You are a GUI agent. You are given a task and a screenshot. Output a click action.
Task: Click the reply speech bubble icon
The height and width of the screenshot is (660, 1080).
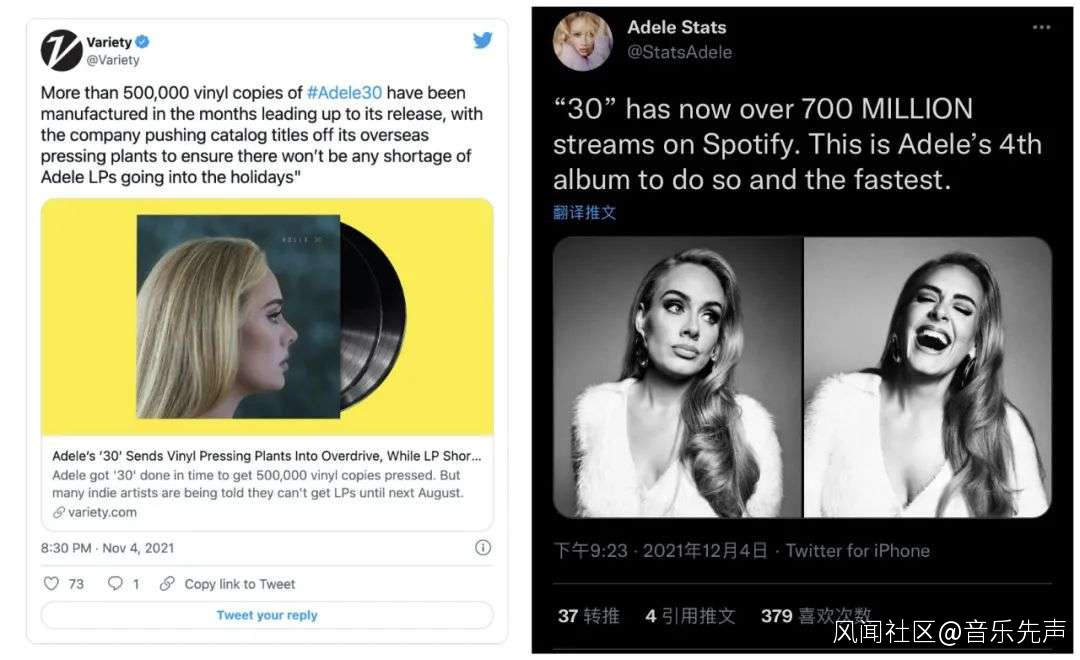point(115,583)
